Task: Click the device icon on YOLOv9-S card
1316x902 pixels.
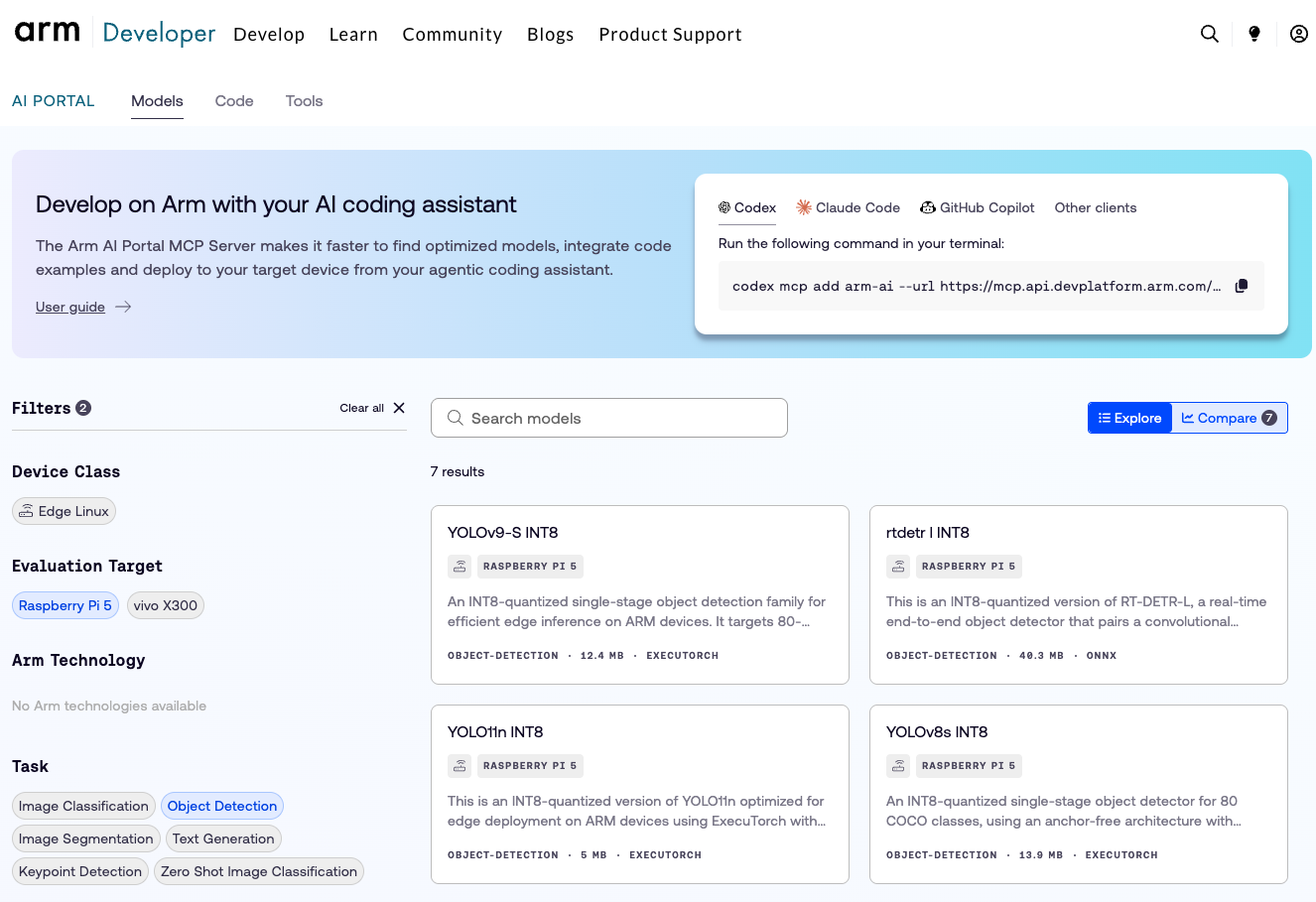Action: click(x=460, y=567)
